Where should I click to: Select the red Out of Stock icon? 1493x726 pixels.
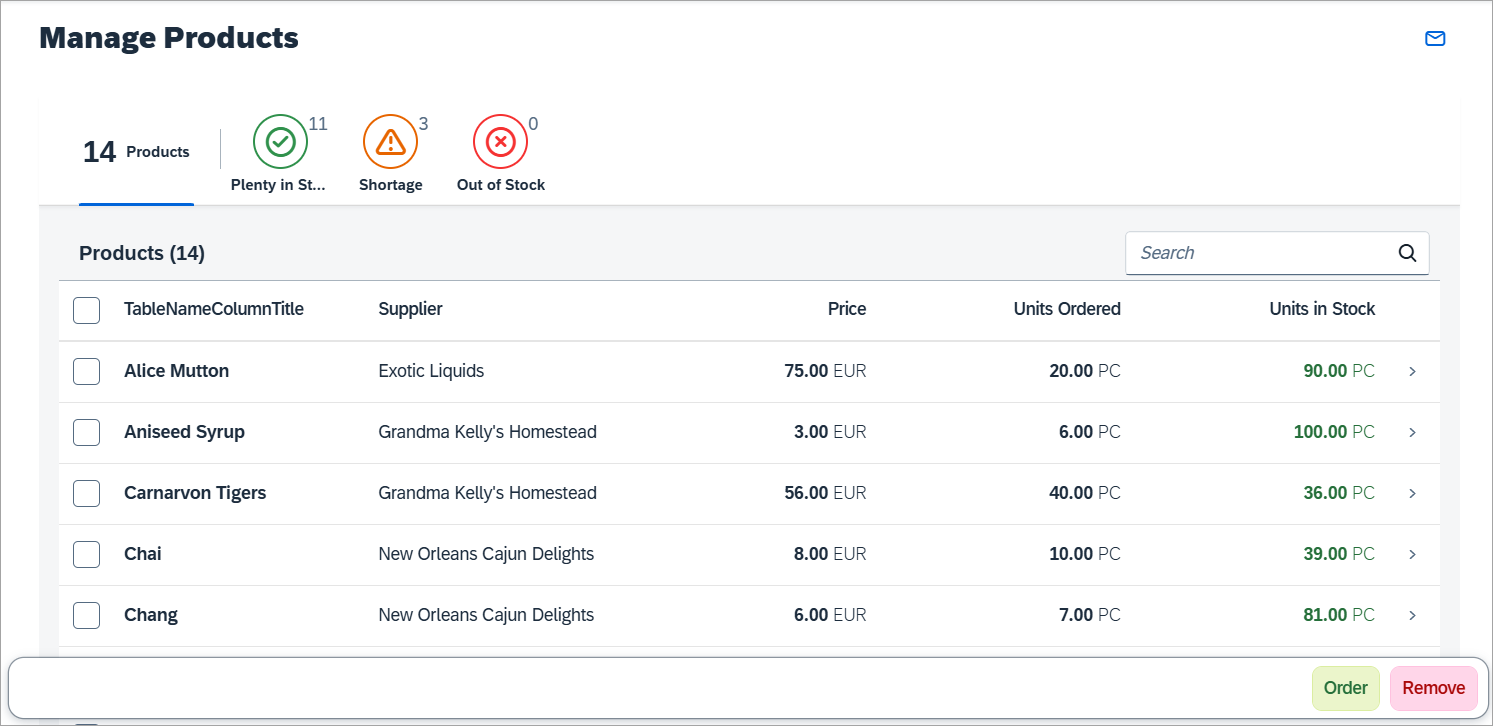pyautogui.click(x=500, y=143)
